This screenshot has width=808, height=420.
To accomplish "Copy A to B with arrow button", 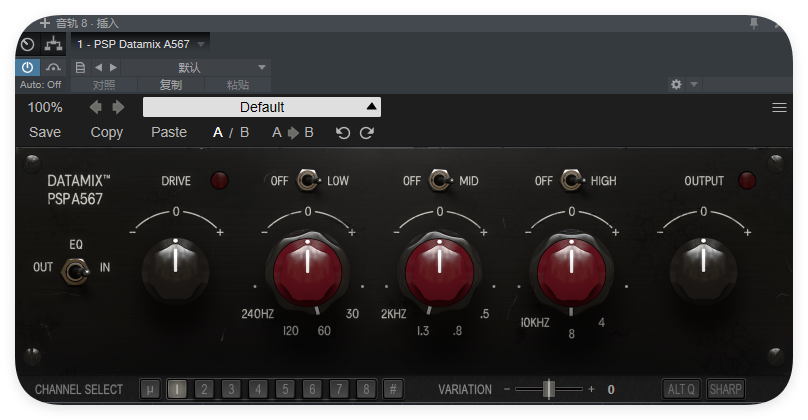I will (x=293, y=133).
